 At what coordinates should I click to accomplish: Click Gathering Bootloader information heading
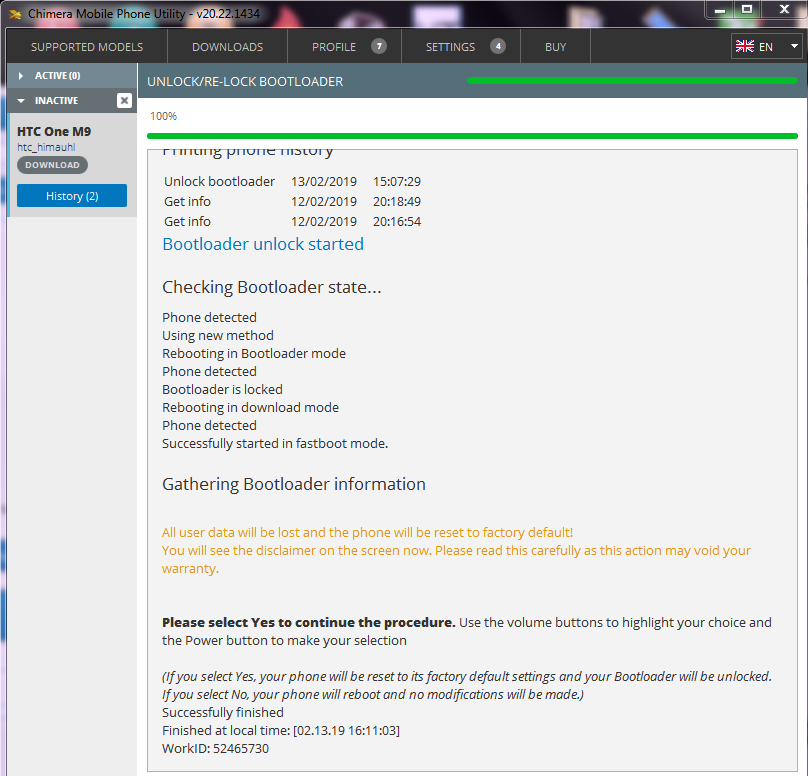point(294,484)
